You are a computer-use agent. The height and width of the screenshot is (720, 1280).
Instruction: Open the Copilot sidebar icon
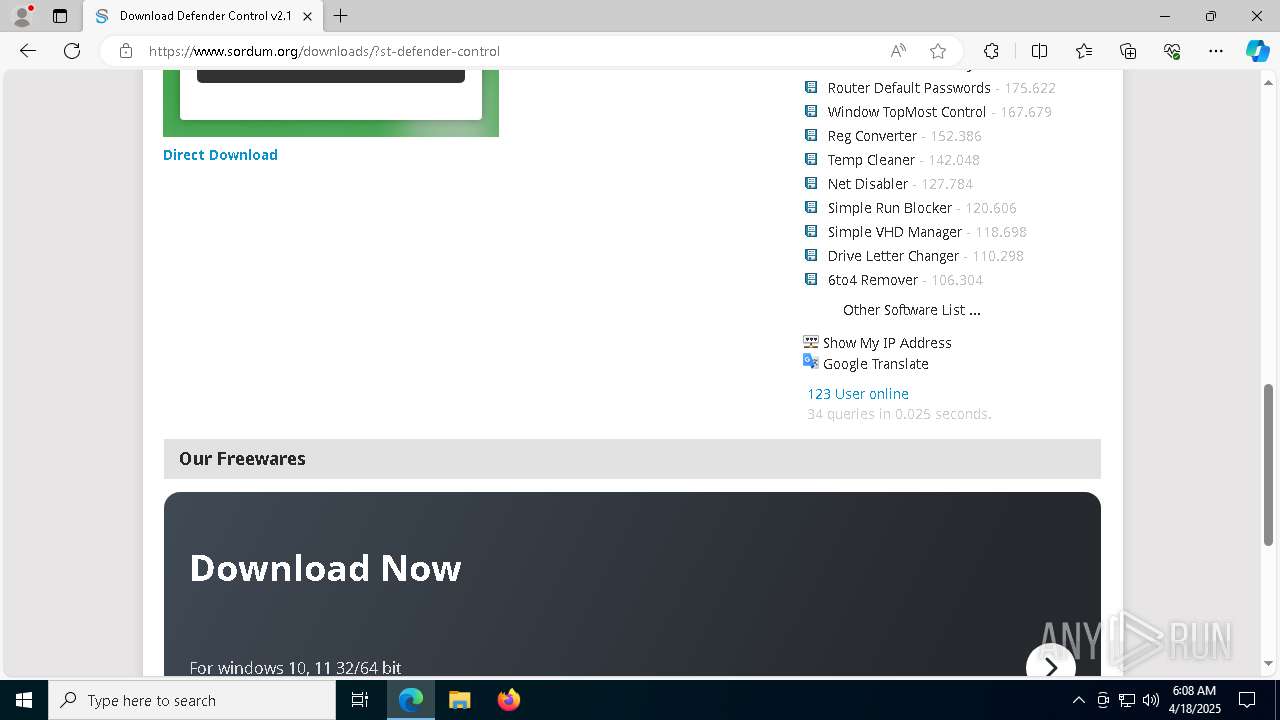[1257, 51]
